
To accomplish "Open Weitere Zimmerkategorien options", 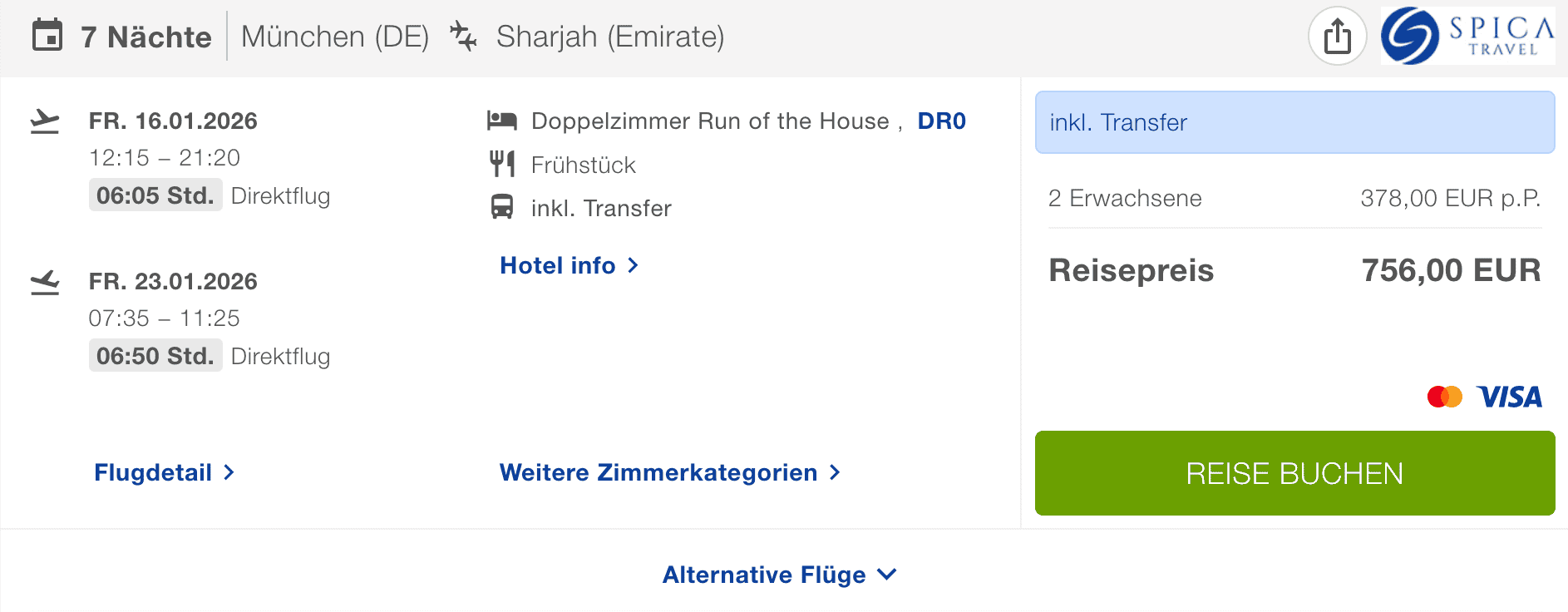I will click(x=669, y=472).
